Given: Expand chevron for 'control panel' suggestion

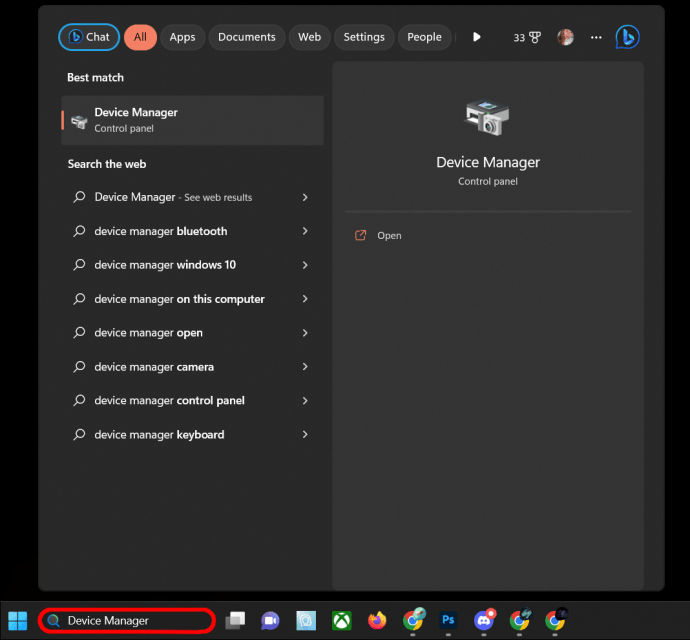Looking at the screenshot, I should click(305, 401).
